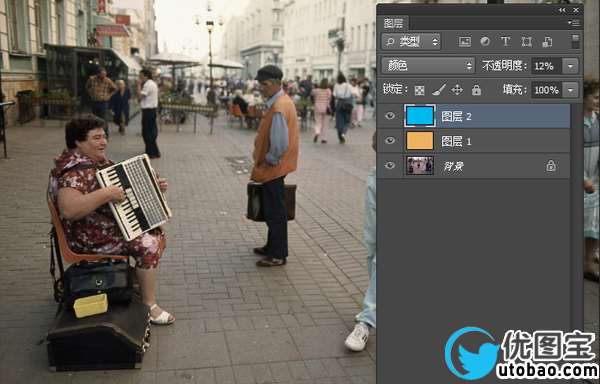Click the 填充 100% fill field
The width and height of the screenshot is (600, 384).
(x=546, y=90)
